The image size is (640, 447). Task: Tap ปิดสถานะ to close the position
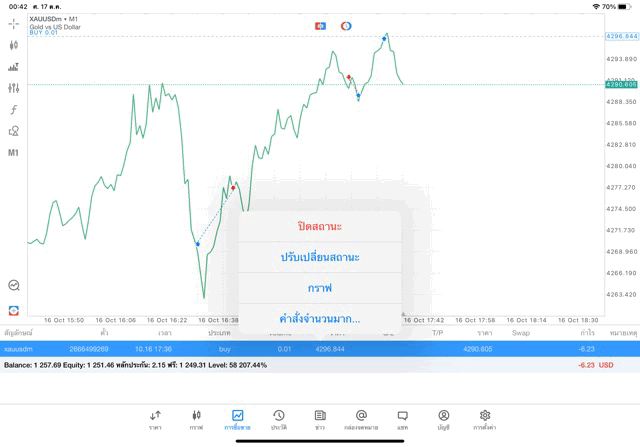[x=320, y=226]
